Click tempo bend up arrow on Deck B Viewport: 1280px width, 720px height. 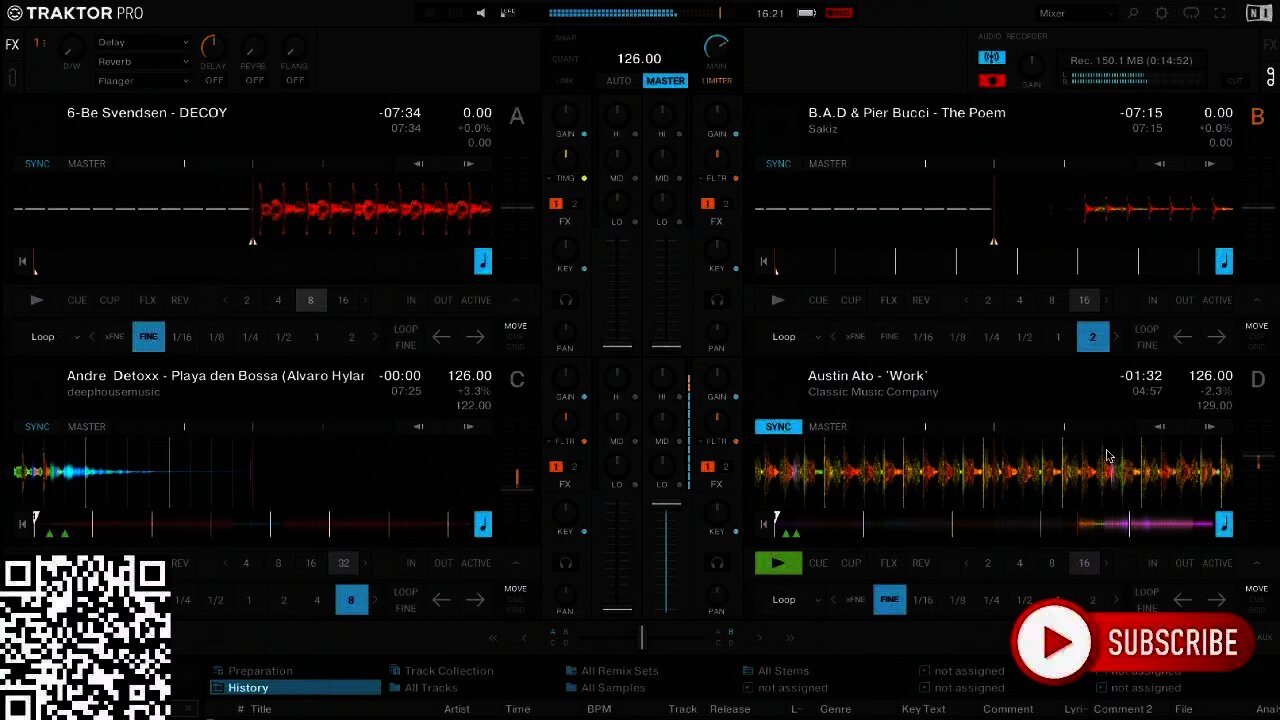1209,163
